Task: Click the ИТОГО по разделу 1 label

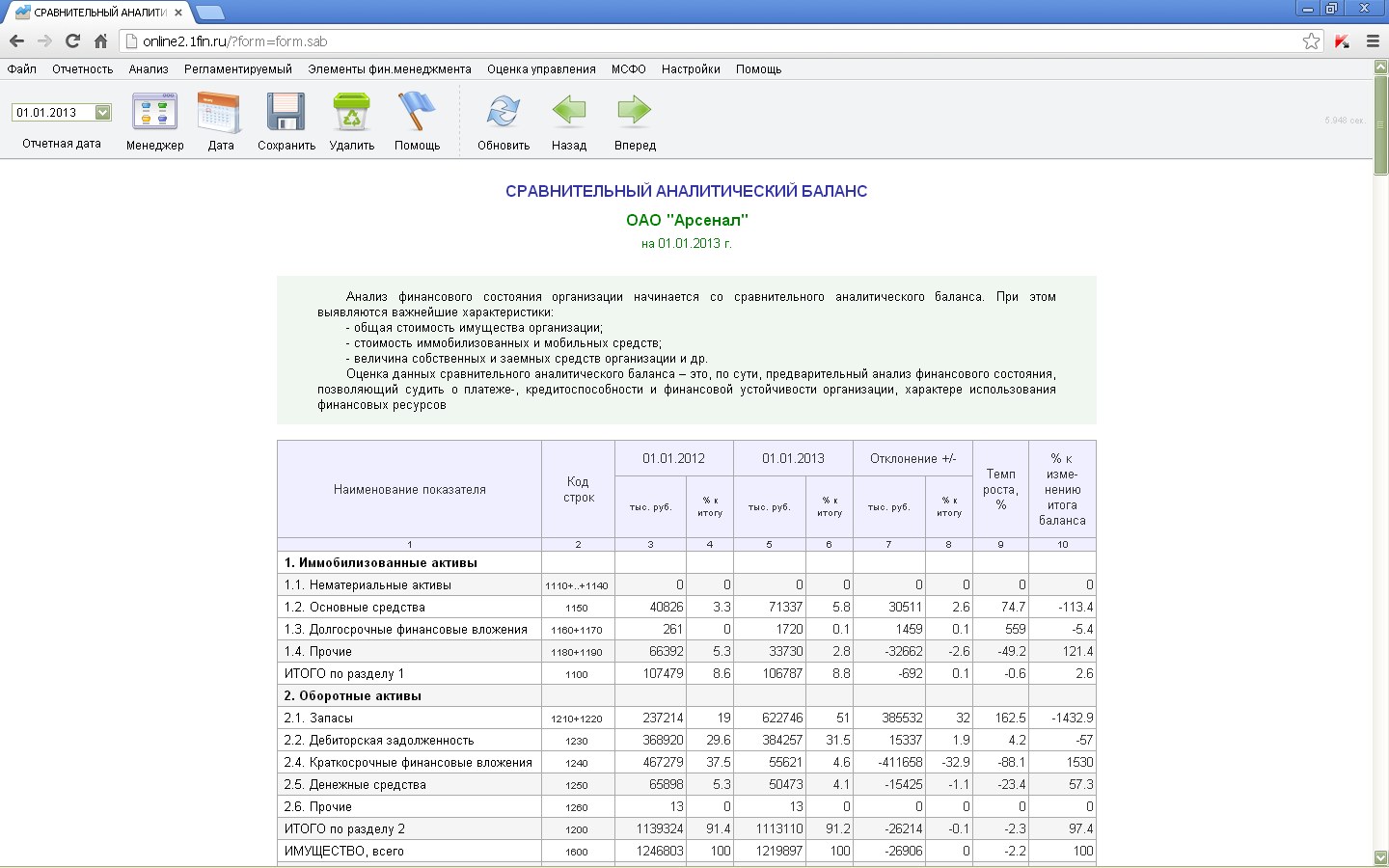Action: [344, 674]
